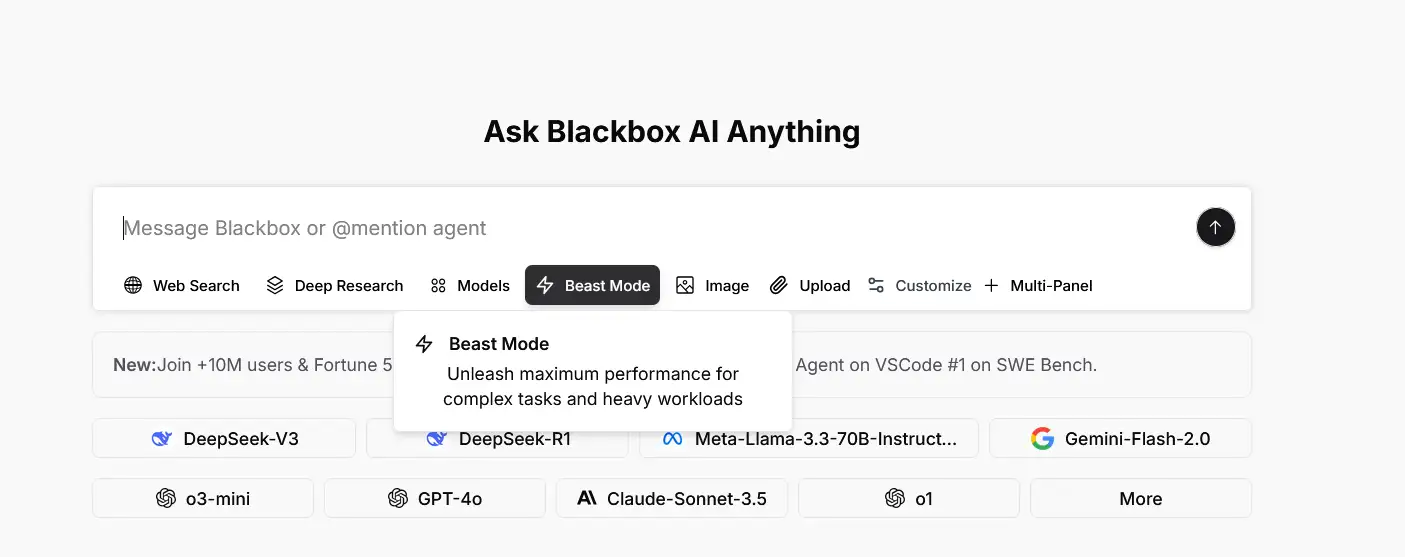
Task: Choose the Claude-Sonnet-3.5 model
Action: [672, 499]
